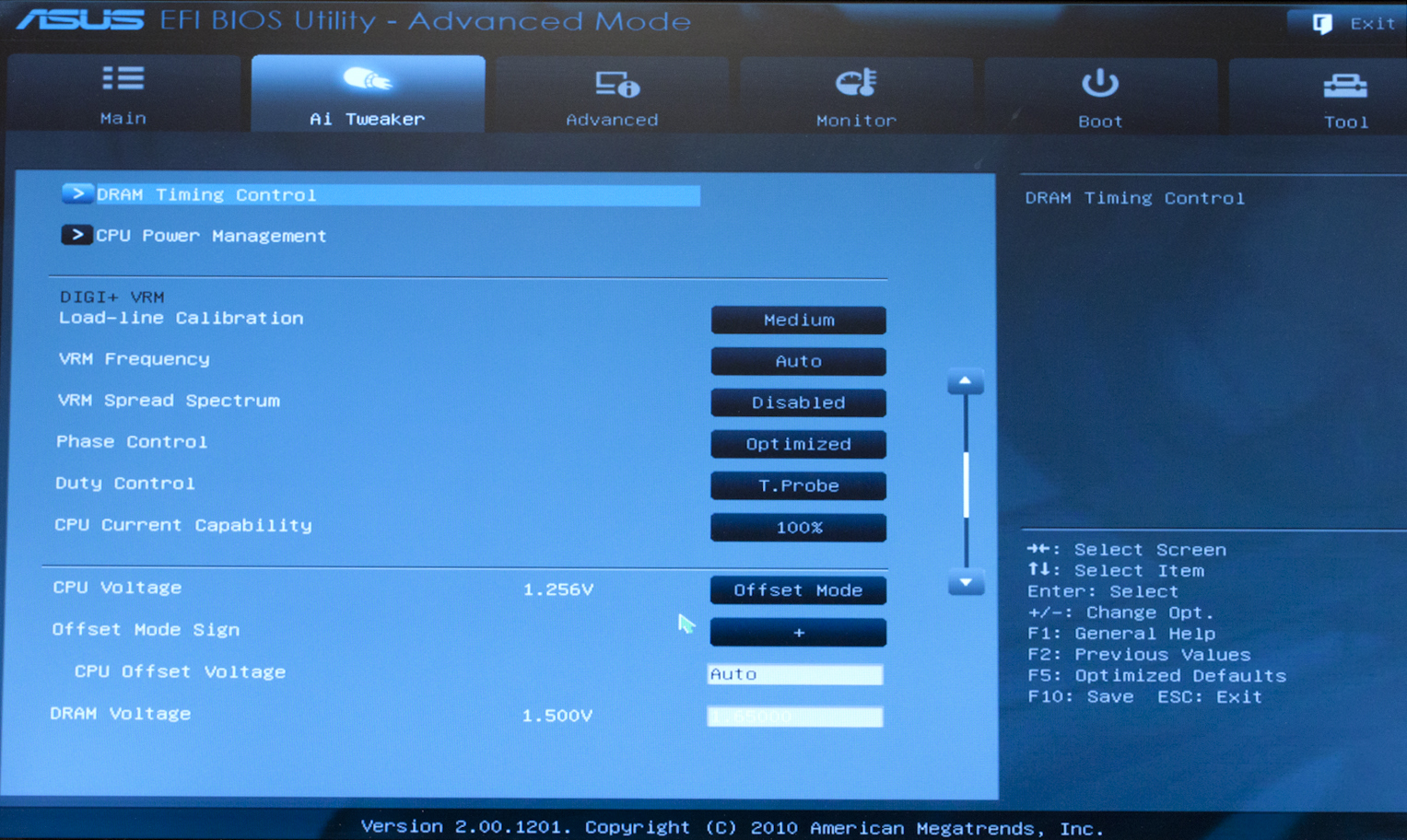Click the vertical scrollbar thumb
The image size is (1407, 840).
[966, 484]
